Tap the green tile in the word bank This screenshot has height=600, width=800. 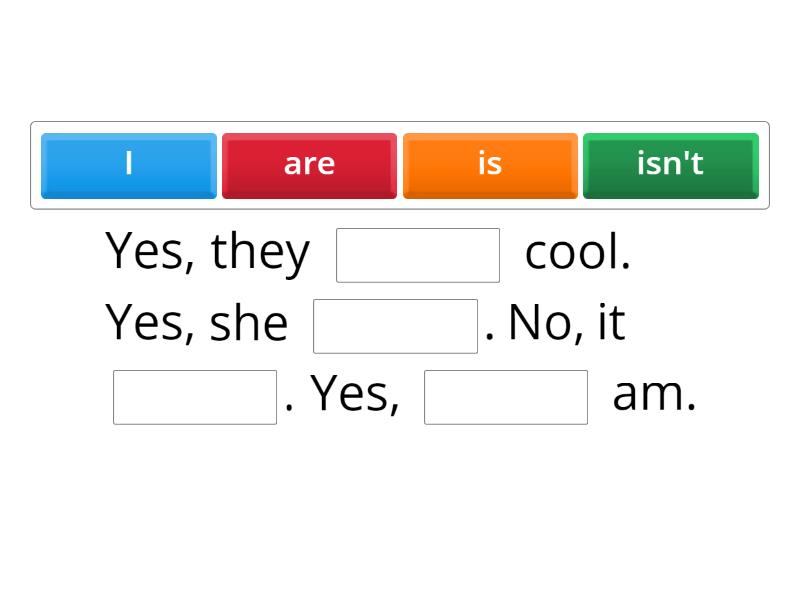point(670,165)
